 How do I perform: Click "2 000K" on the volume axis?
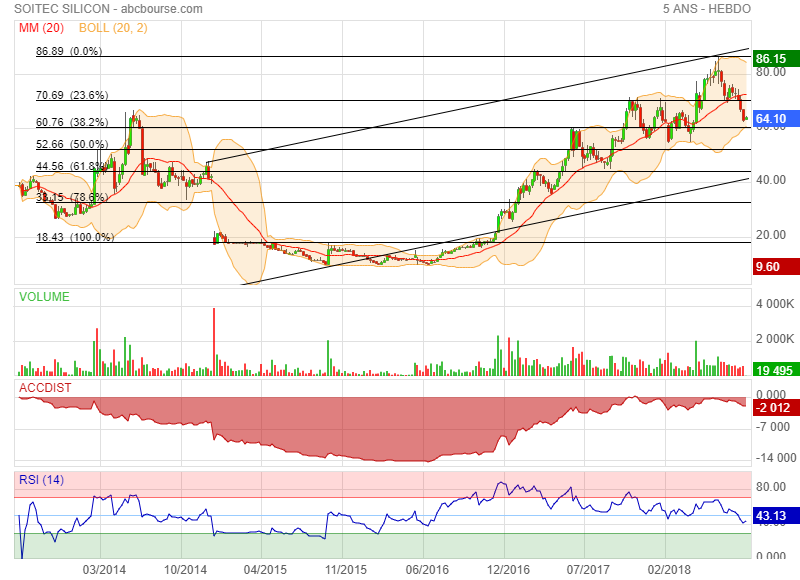point(775,339)
